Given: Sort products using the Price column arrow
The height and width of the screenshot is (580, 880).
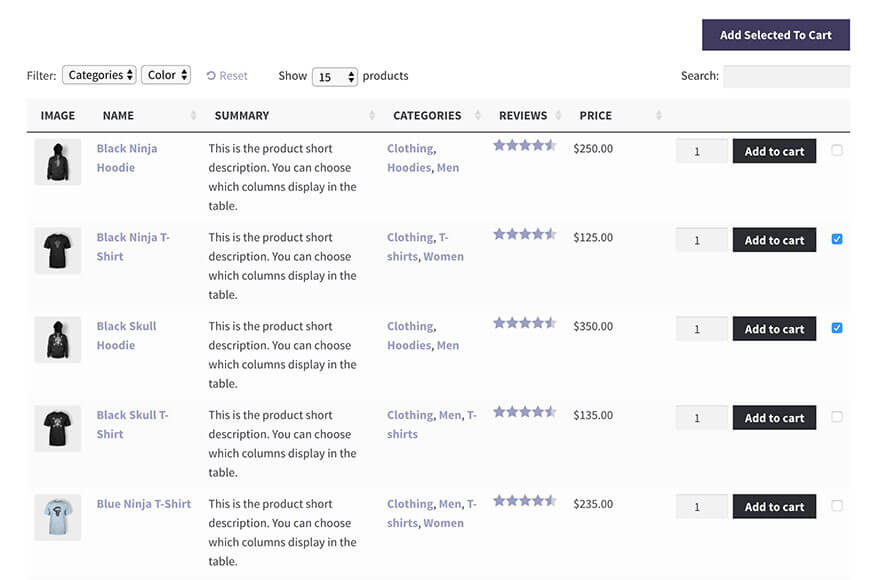Looking at the screenshot, I should click(657, 115).
